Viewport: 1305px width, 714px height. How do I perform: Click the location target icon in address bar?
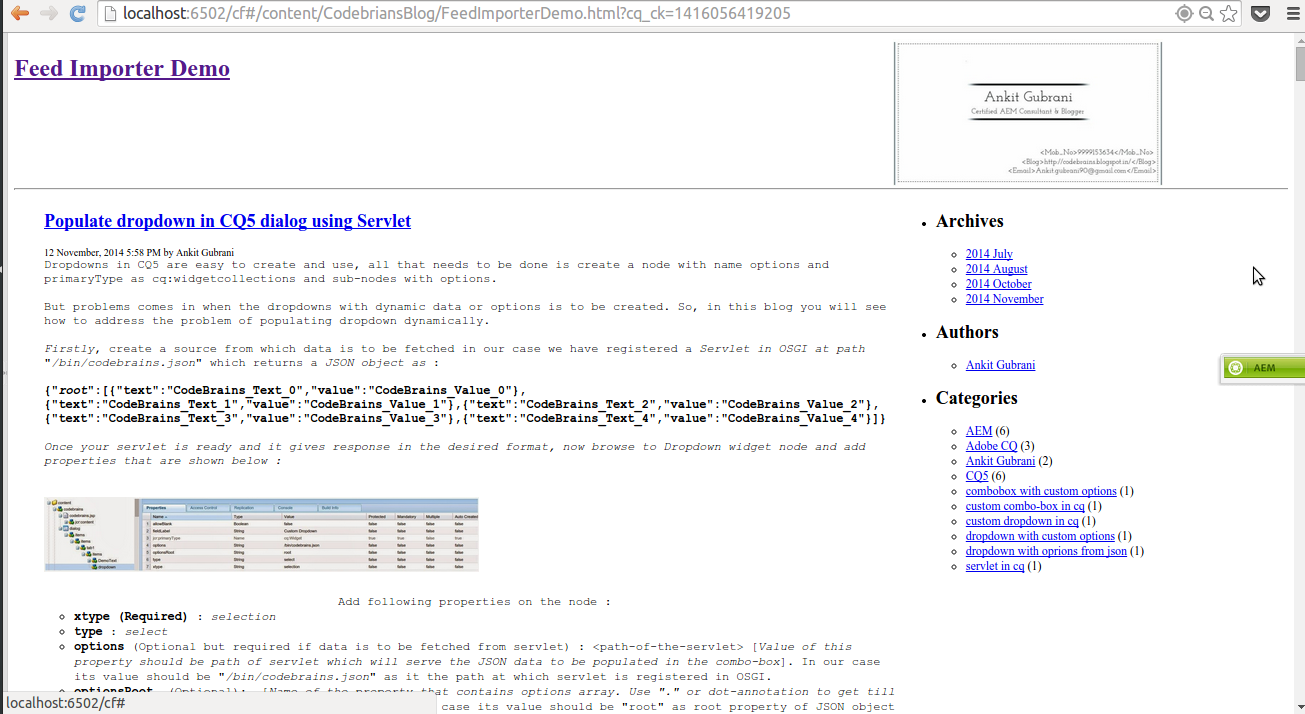tap(1184, 13)
